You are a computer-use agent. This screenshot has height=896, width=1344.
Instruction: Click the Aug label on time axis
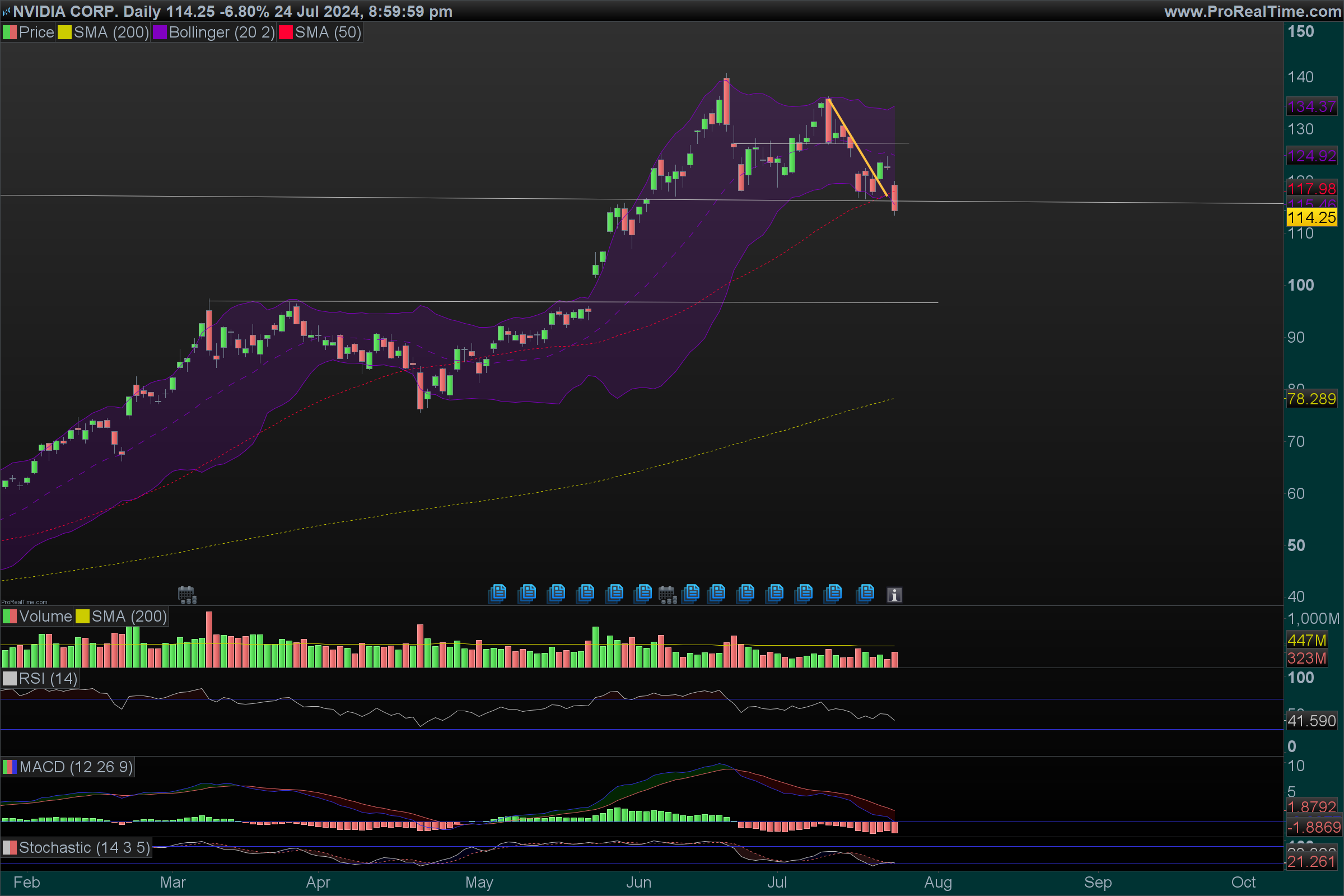[937, 883]
